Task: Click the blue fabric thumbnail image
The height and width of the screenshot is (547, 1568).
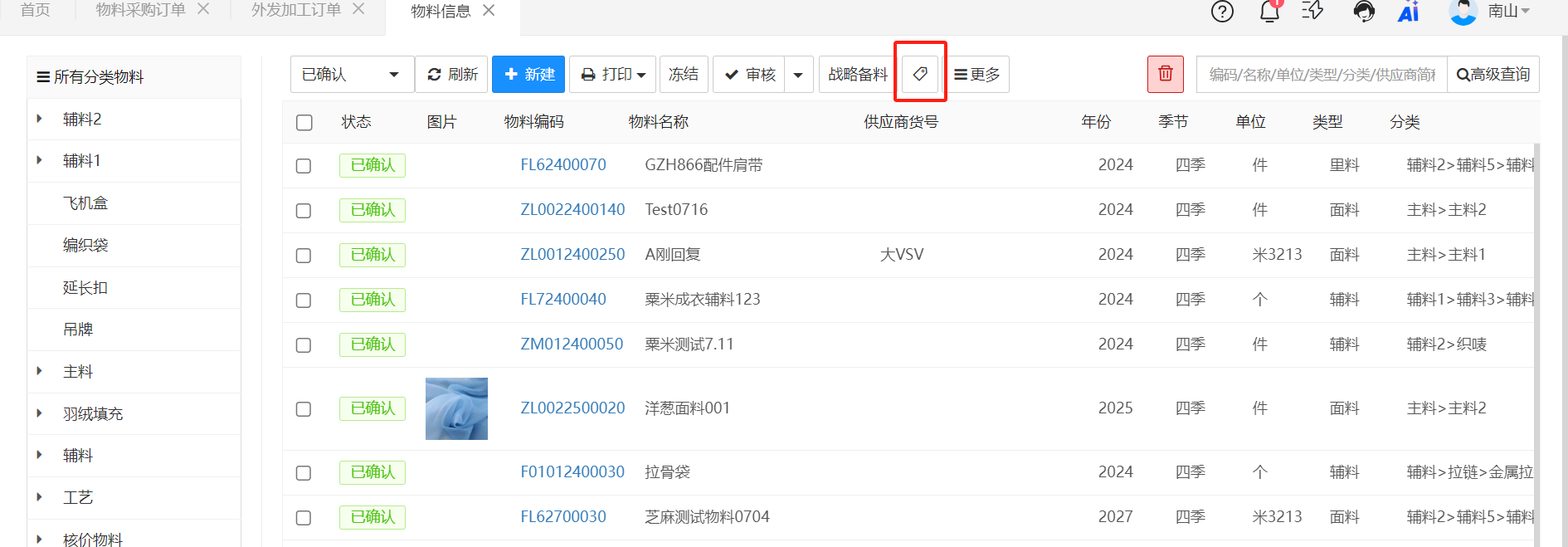Action: (456, 408)
